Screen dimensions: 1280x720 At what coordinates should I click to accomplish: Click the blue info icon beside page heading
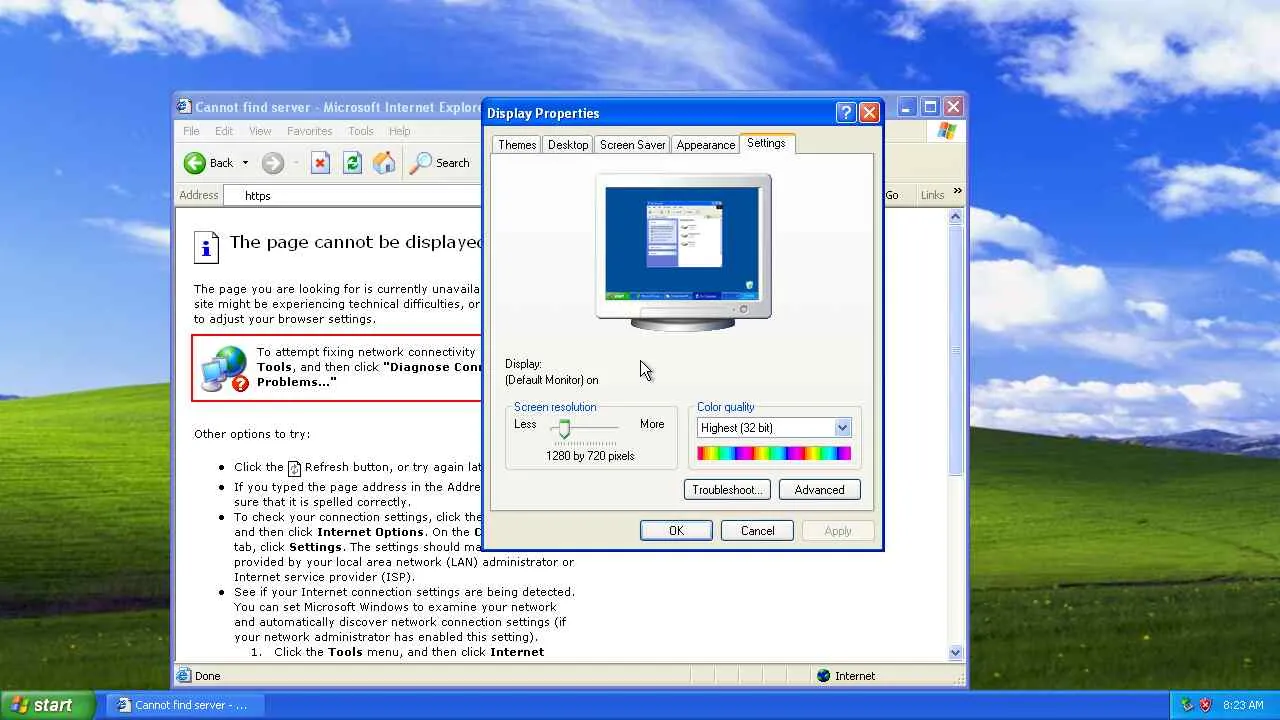206,246
